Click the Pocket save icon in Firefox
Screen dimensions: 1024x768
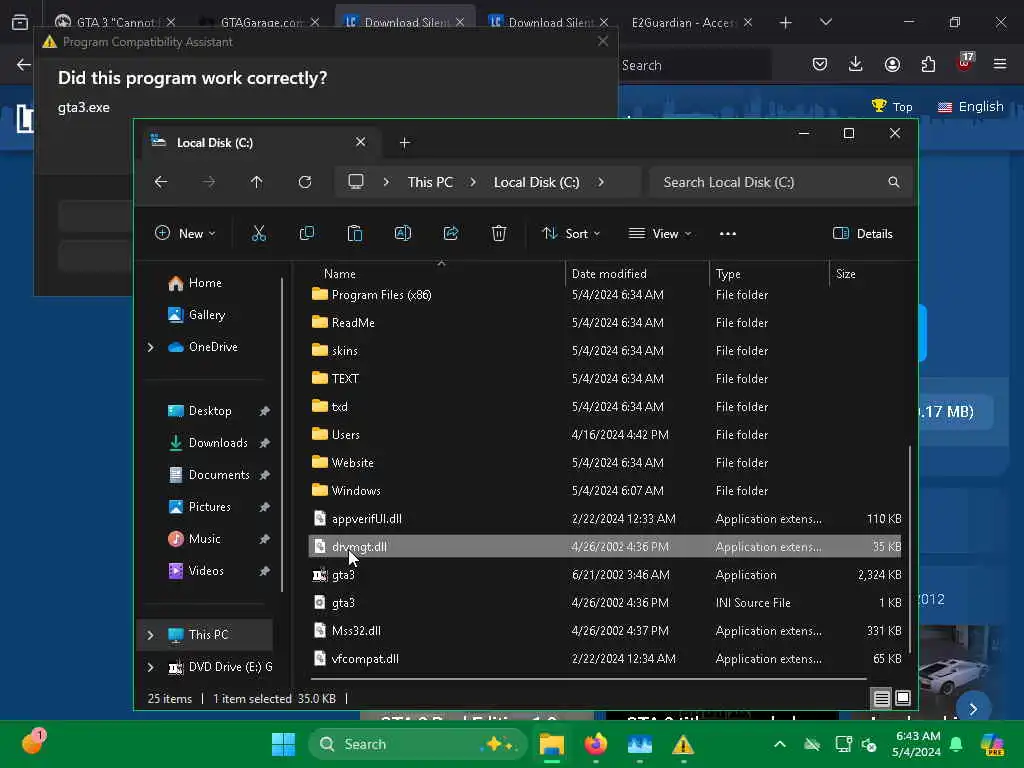tap(820, 64)
